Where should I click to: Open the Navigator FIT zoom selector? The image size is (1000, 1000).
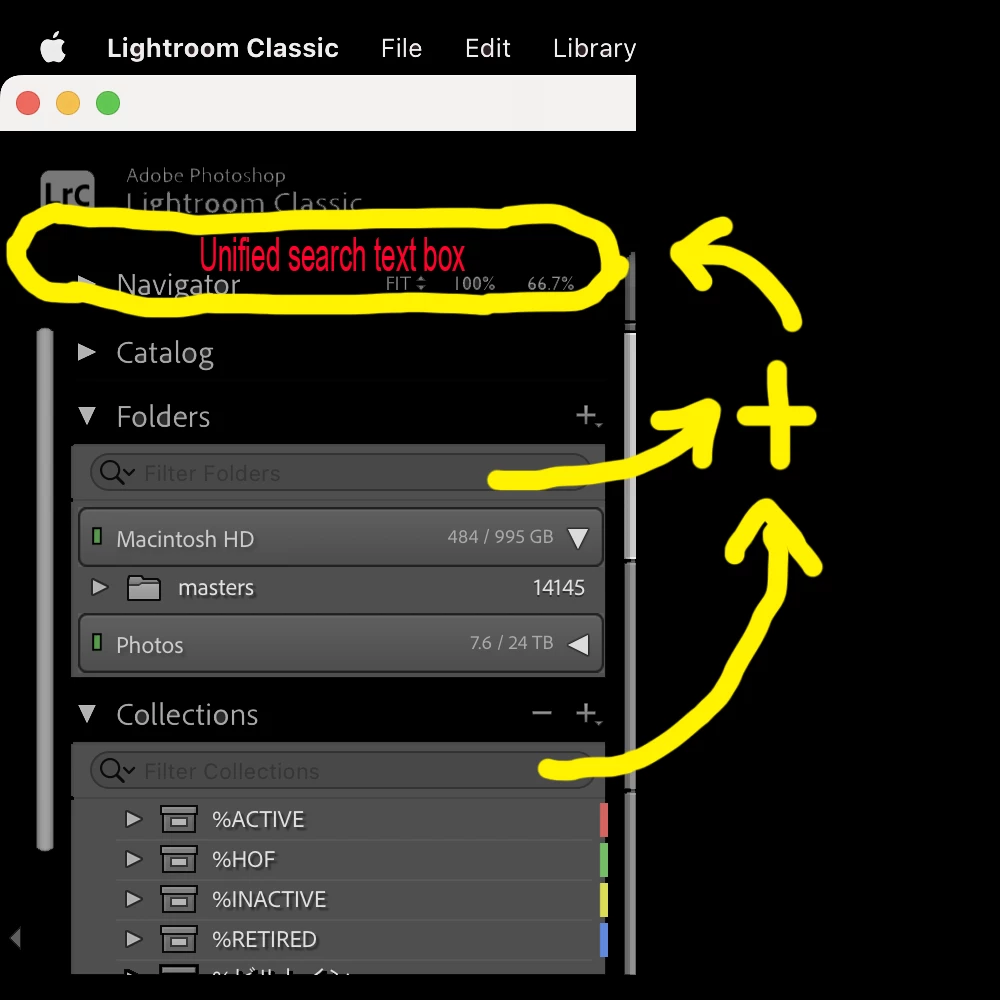(405, 283)
